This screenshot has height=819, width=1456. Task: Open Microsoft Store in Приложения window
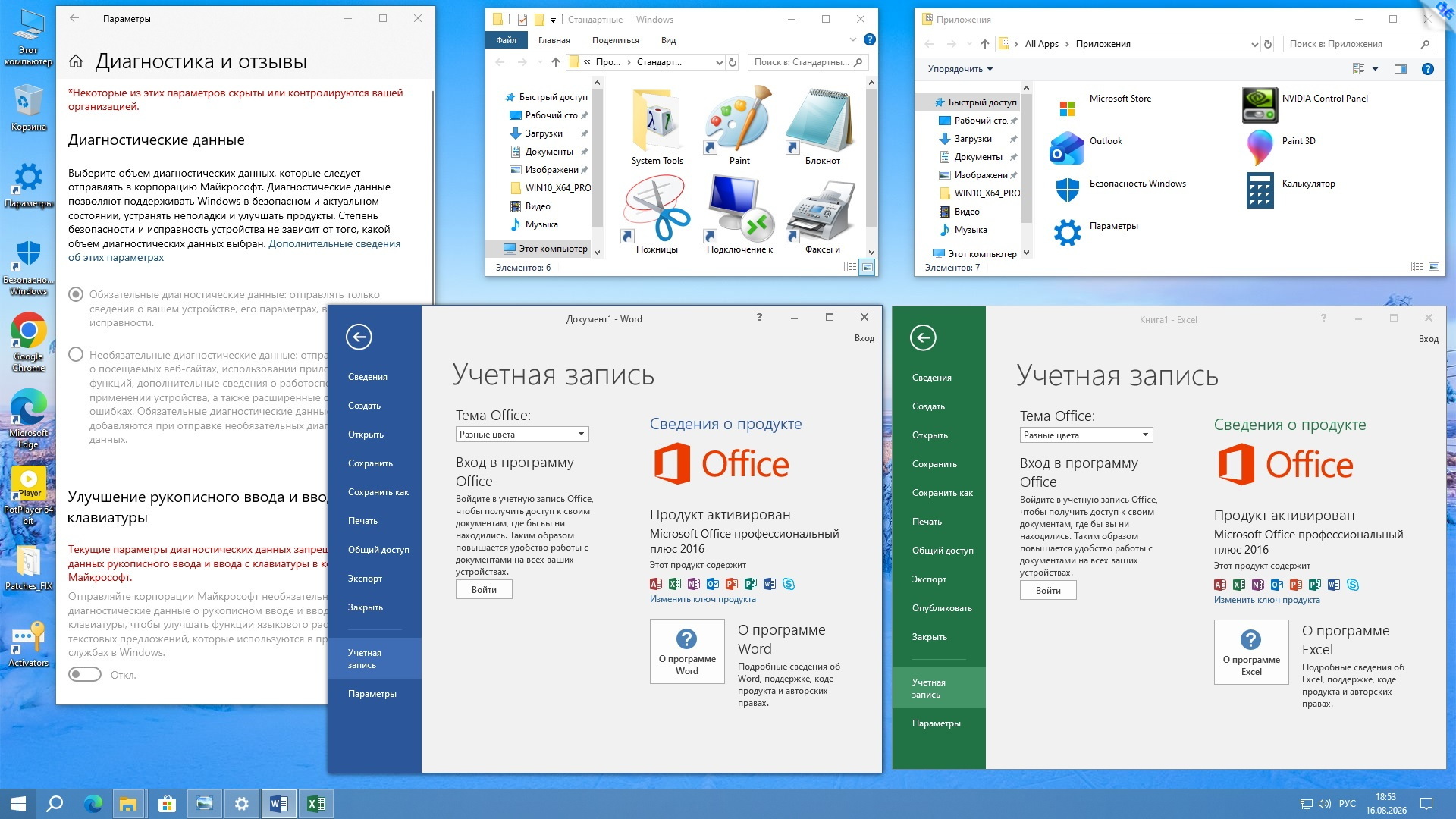[1067, 108]
